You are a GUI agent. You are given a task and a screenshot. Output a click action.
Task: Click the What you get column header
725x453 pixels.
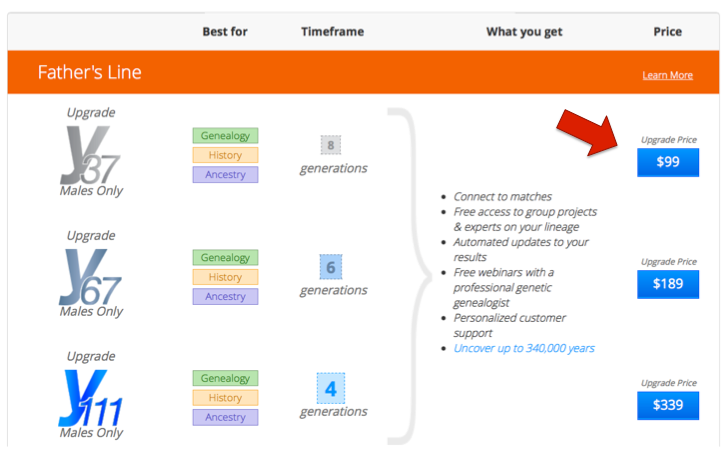(524, 32)
